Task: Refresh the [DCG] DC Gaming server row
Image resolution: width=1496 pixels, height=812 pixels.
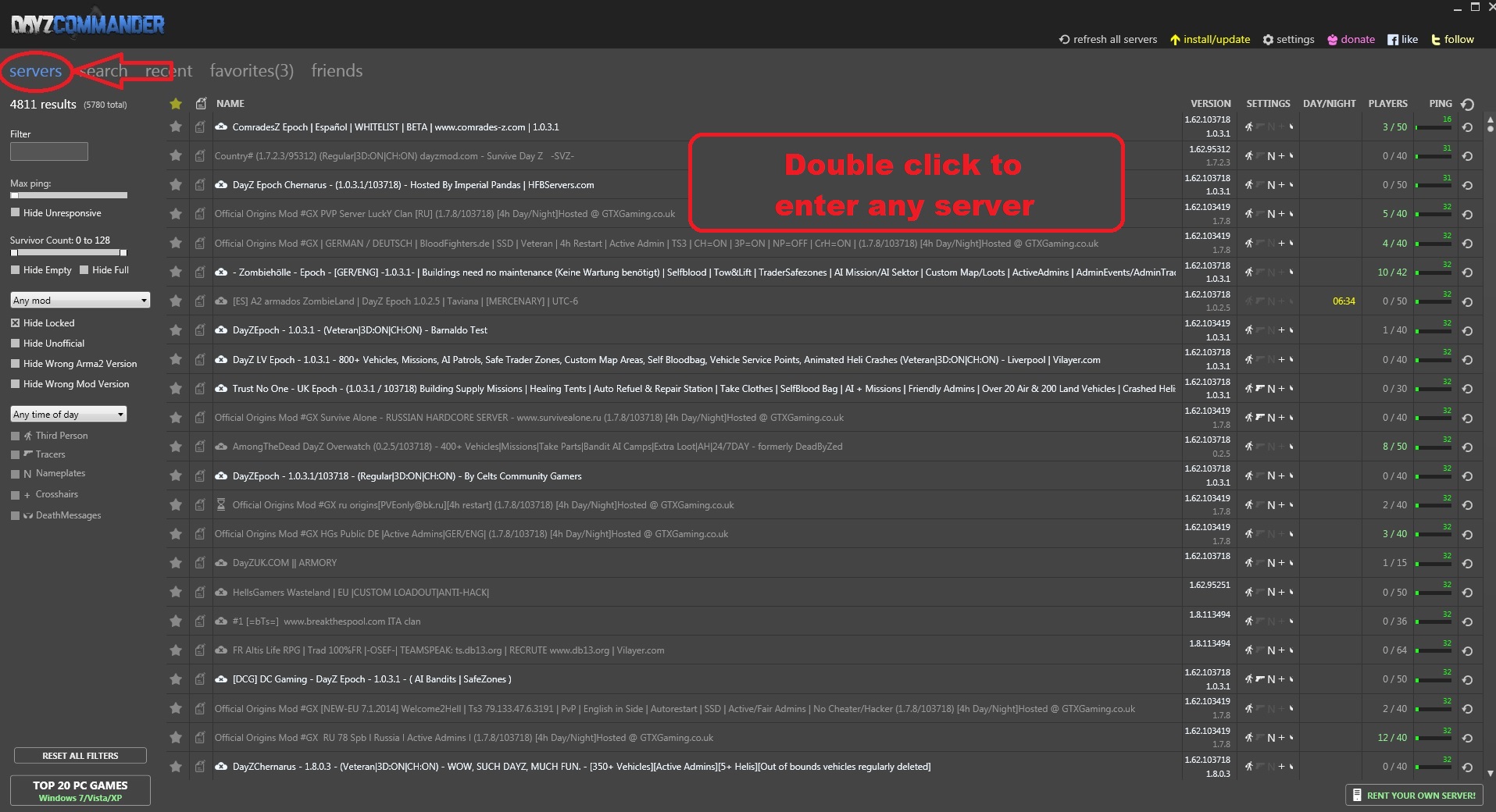Action: (1468, 679)
